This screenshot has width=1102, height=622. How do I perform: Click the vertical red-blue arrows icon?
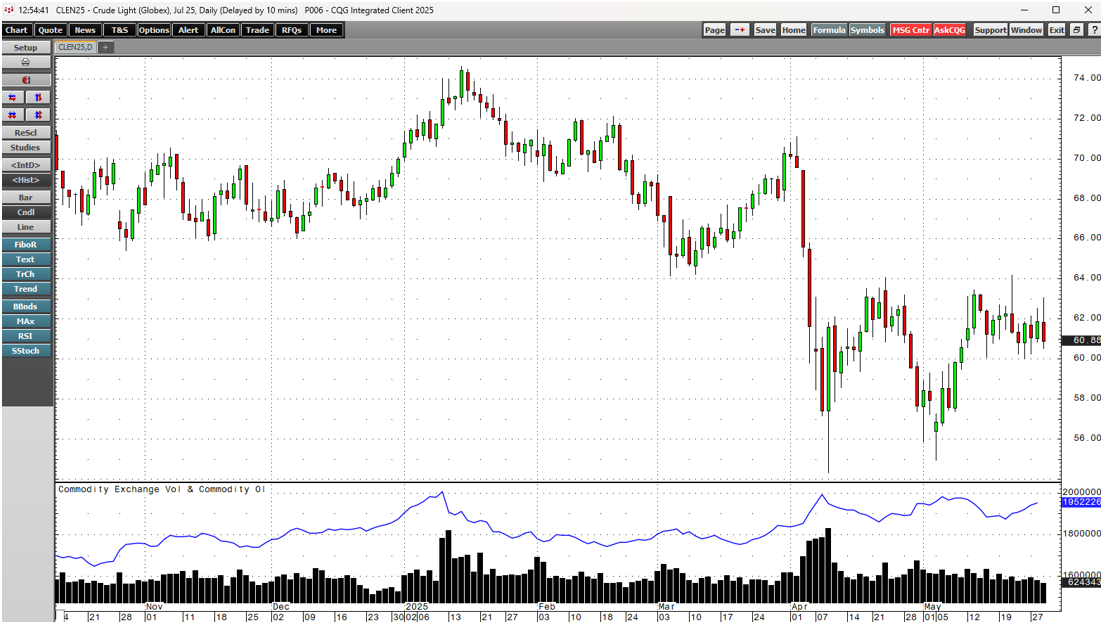[37, 97]
